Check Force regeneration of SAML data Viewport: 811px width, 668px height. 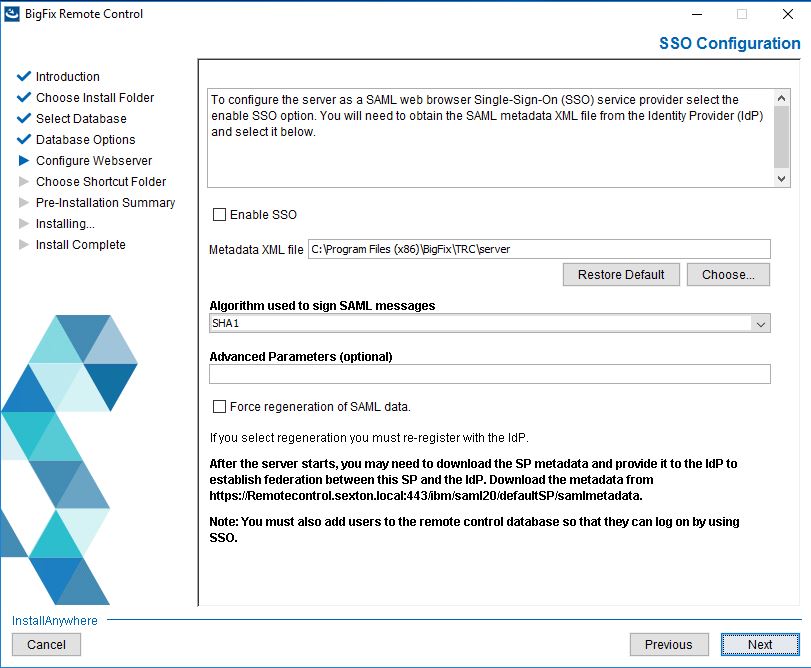[219, 407]
